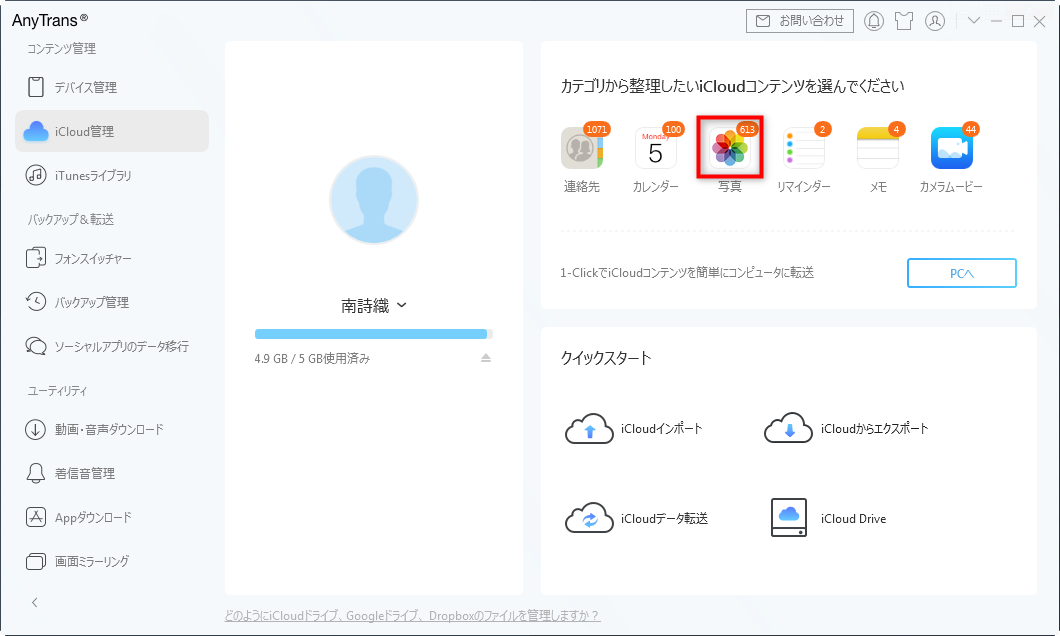Click the iCloud Drive text label
Image resolution: width=1060 pixels, height=636 pixels.
click(853, 518)
